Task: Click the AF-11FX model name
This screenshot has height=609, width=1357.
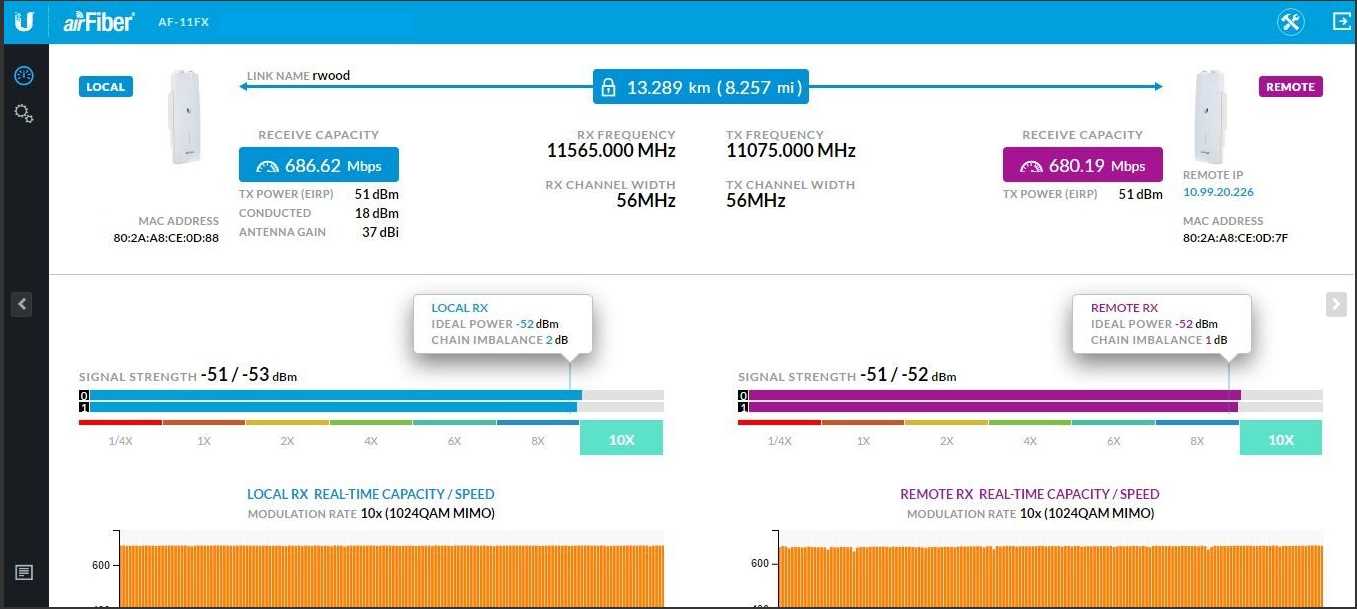Action: tap(184, 22)
